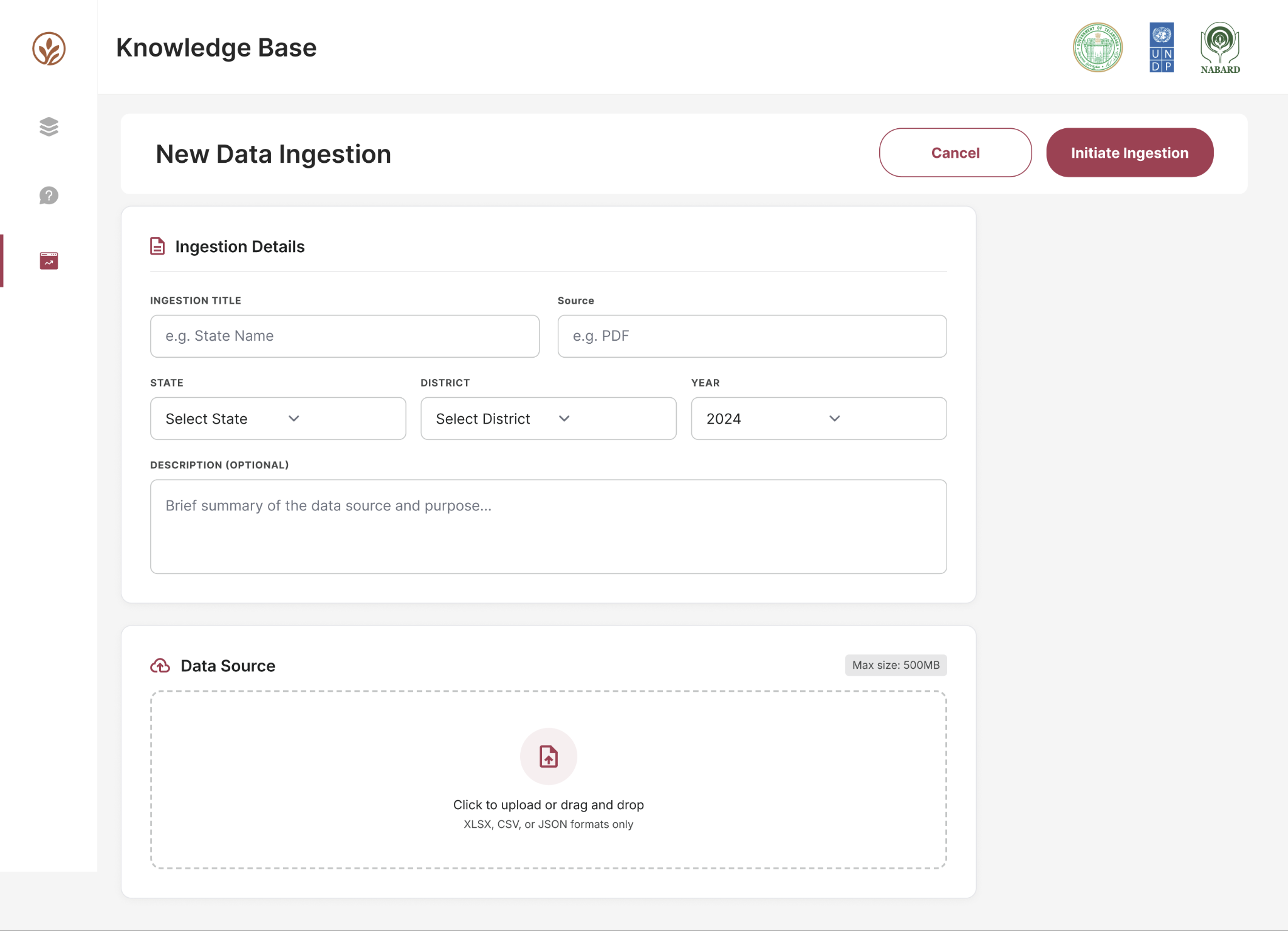Image resolution: width=1288 pixels, height=931 pixels.
Task: Focus the Source input field
Action: pyautogui.click(x=752, y=336)
